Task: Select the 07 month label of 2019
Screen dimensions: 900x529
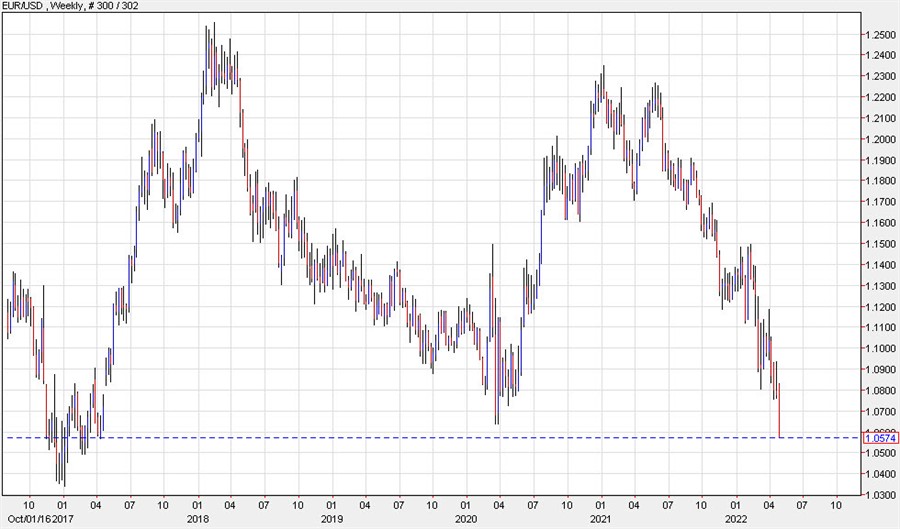Action: pyautogui.click(x=398, y=506)
